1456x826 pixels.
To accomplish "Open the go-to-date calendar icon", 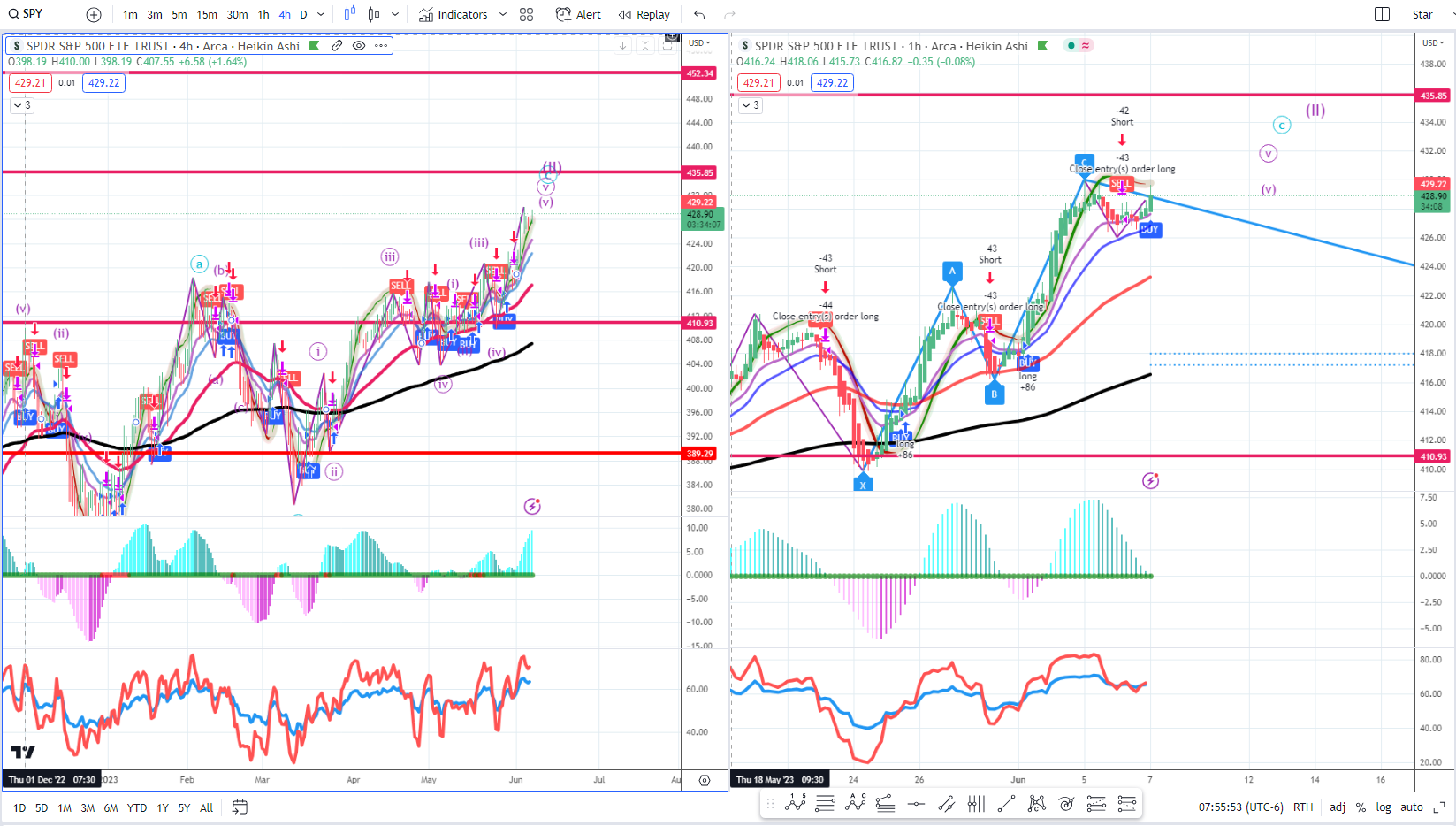I will coord(240,807).
